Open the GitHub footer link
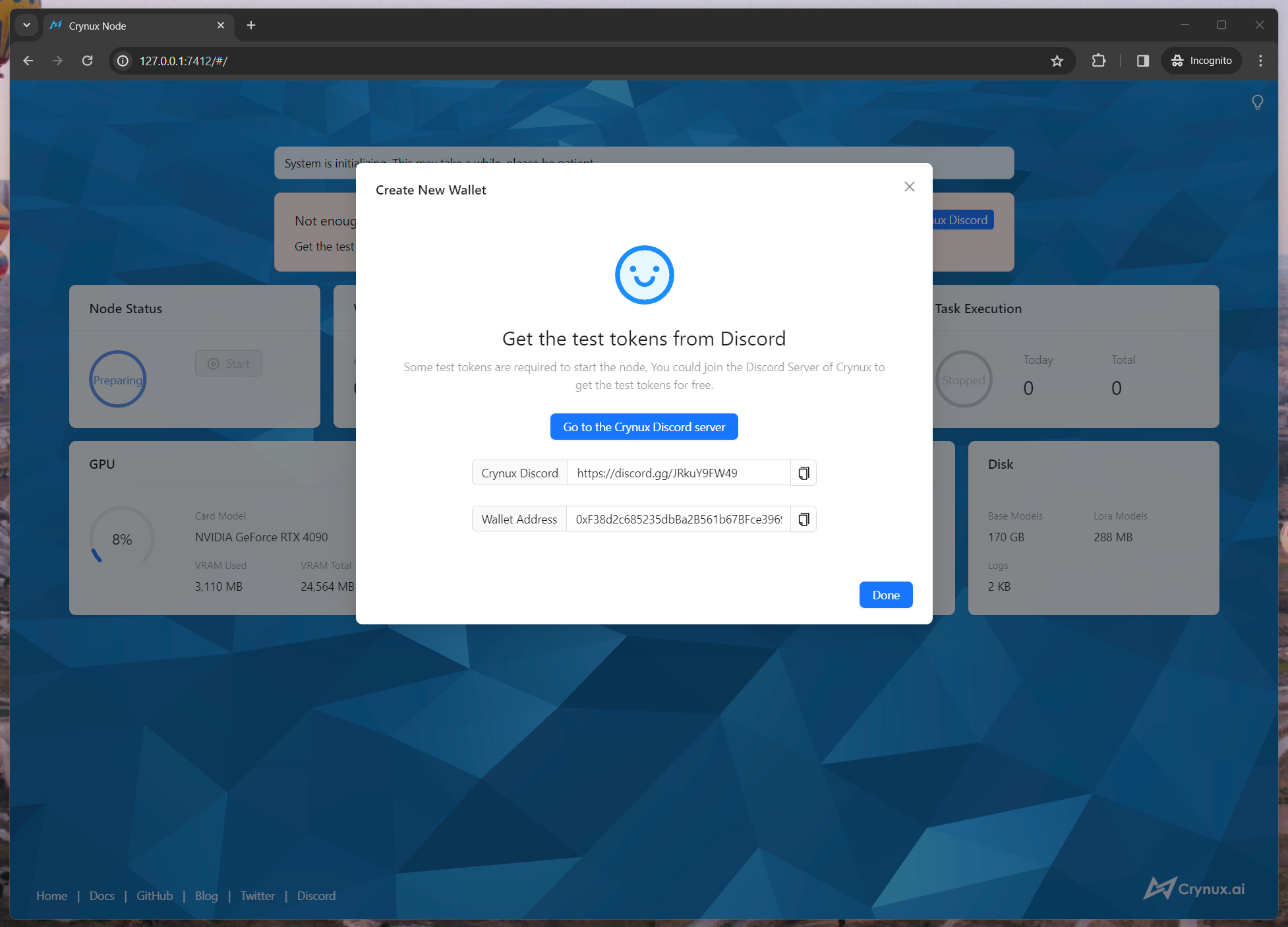The height and width of the screenshot is (927, 1288). [x=154, y=895]
